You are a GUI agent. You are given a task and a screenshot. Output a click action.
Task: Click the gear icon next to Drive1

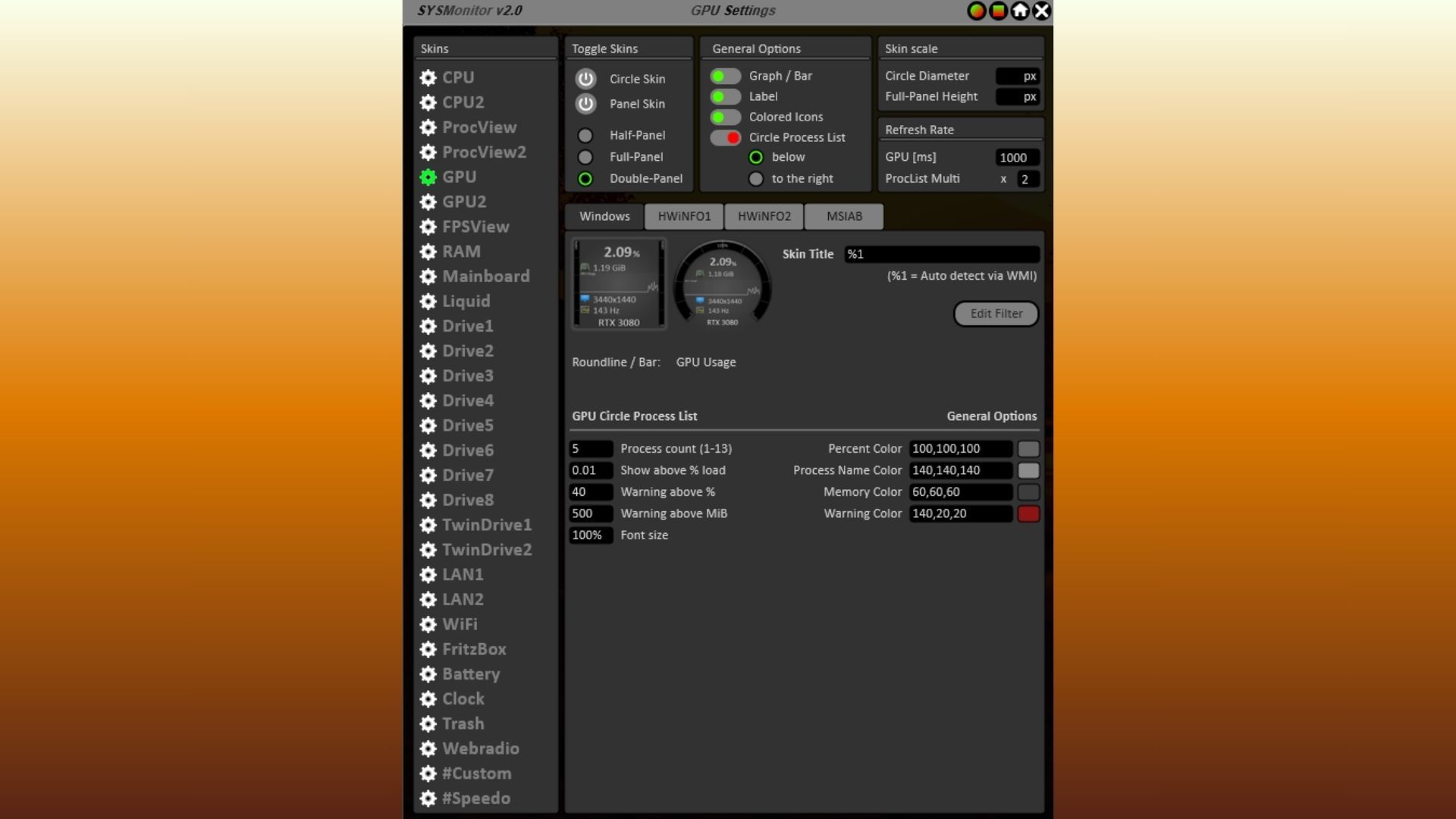point(428,326)
